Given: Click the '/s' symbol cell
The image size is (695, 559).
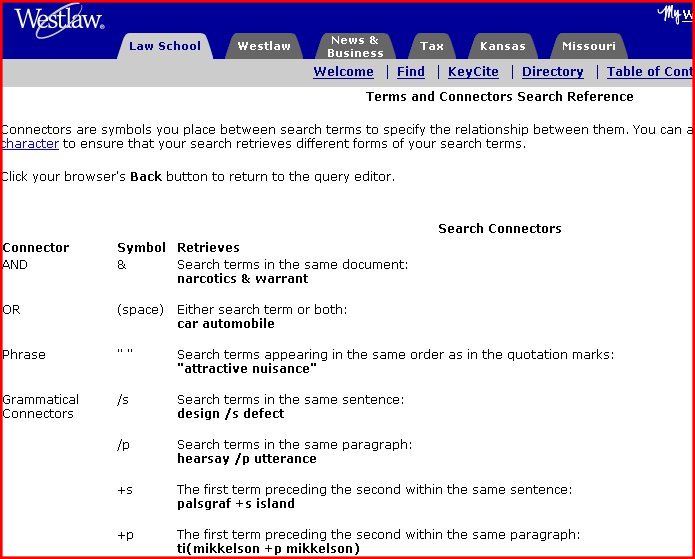Looking at the screenshot, I should click(123, 400).
